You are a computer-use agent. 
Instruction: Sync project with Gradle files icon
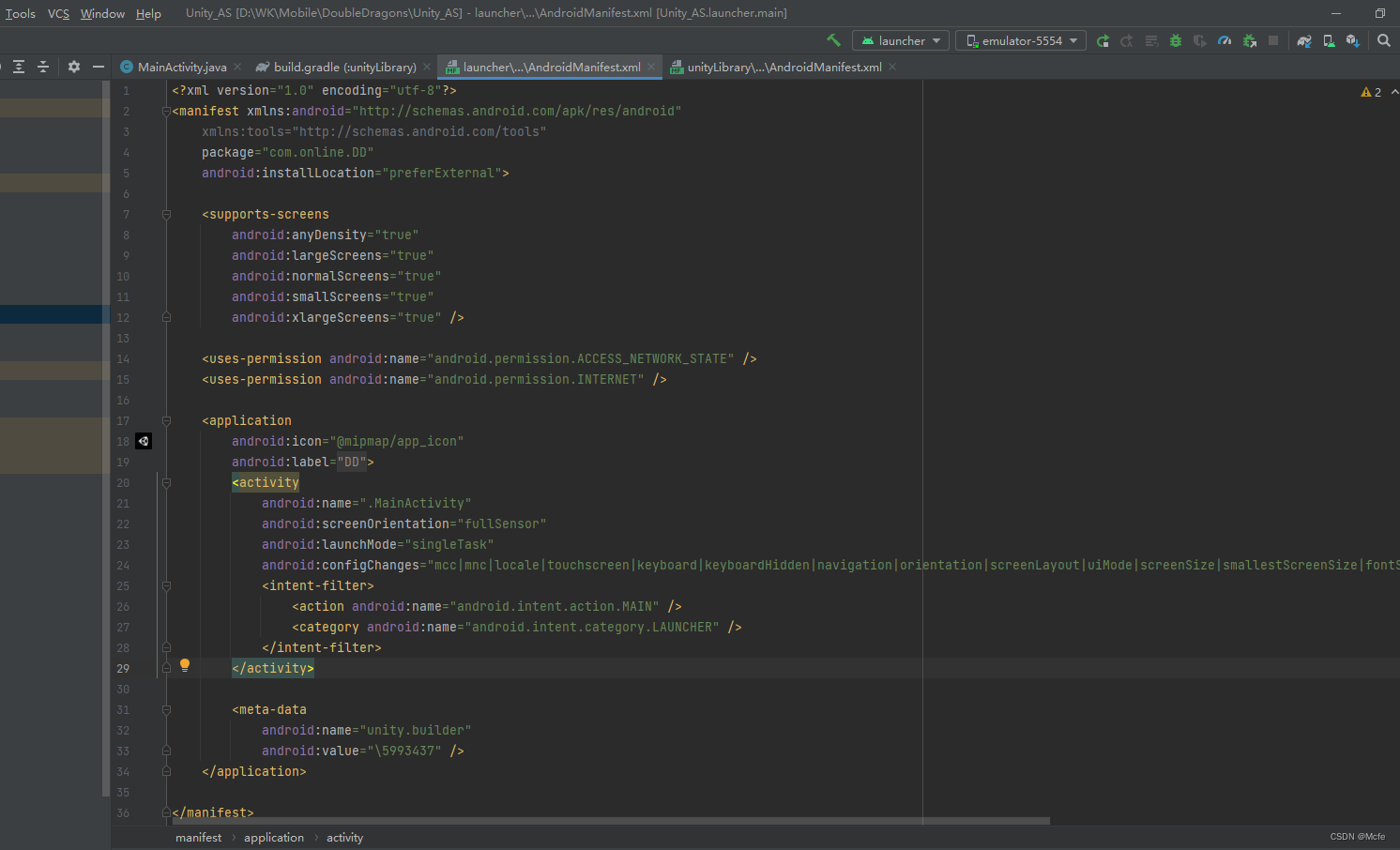(1304, 40)
